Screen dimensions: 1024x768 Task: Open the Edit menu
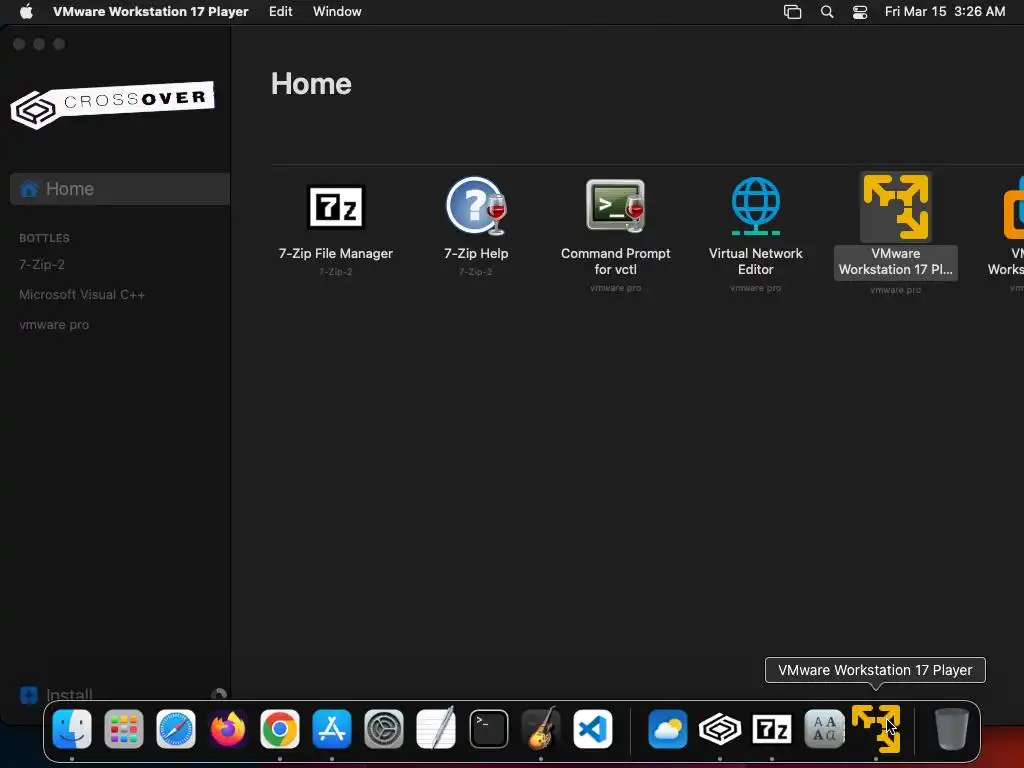(x=280, y=11)
